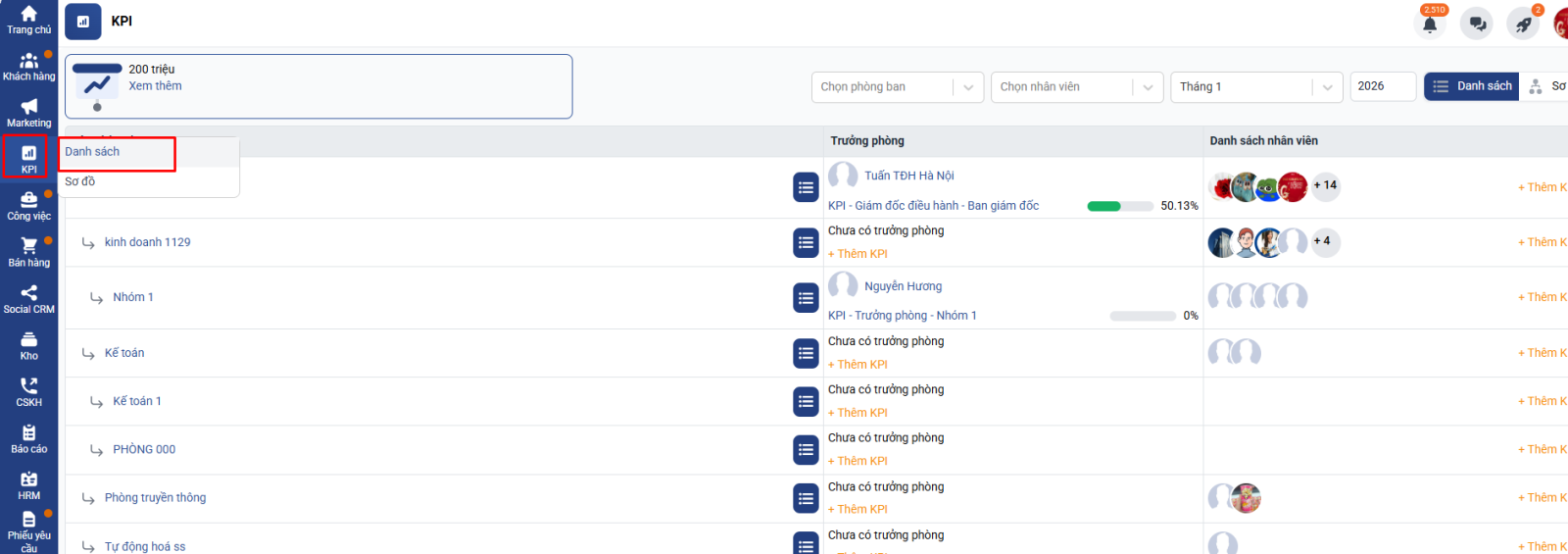1568x554 pixels.
Task: Select Danh sách in KPI submenu
Action: pyautogui.click(x=93, y=152)
